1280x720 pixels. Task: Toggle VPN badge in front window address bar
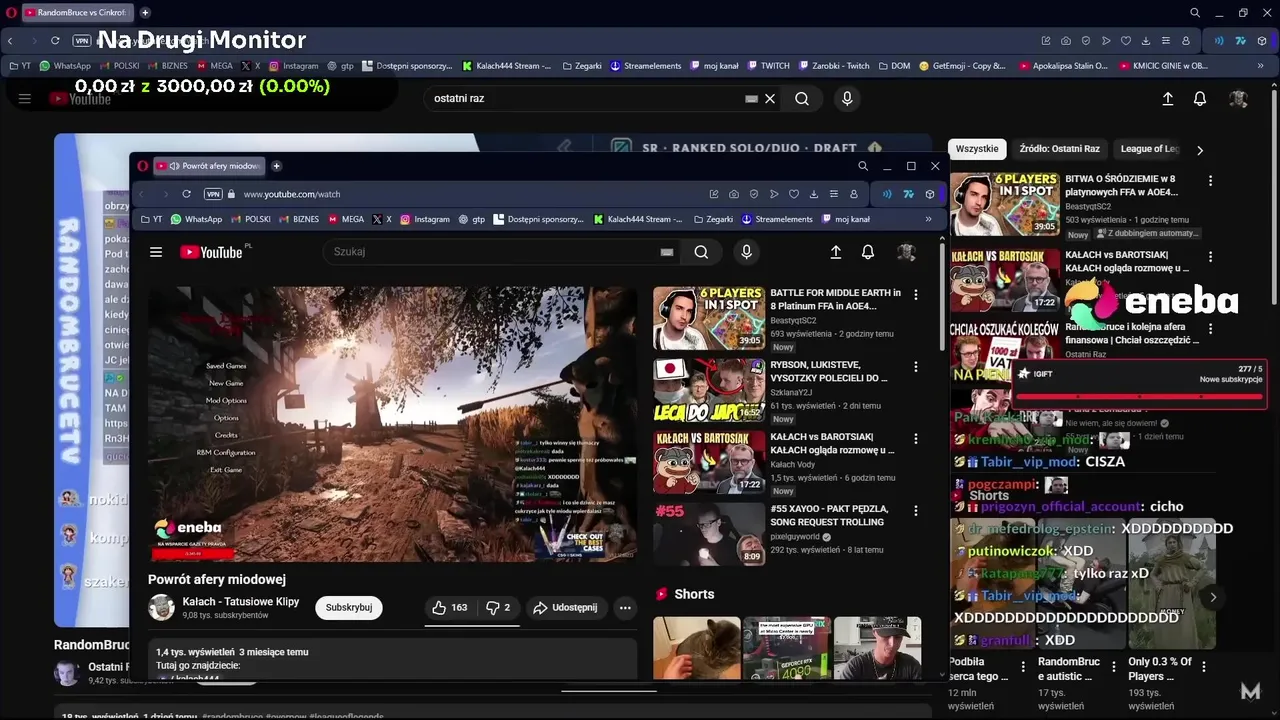pyautogui.click(x=213, y=194)
